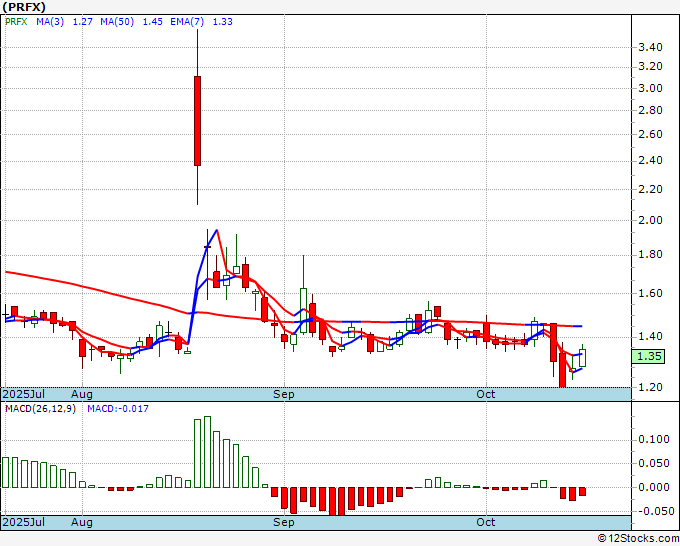Screen dimensions: 680x546
Task: Click the EMA(7) value 1.33
Action: [222, 22]
